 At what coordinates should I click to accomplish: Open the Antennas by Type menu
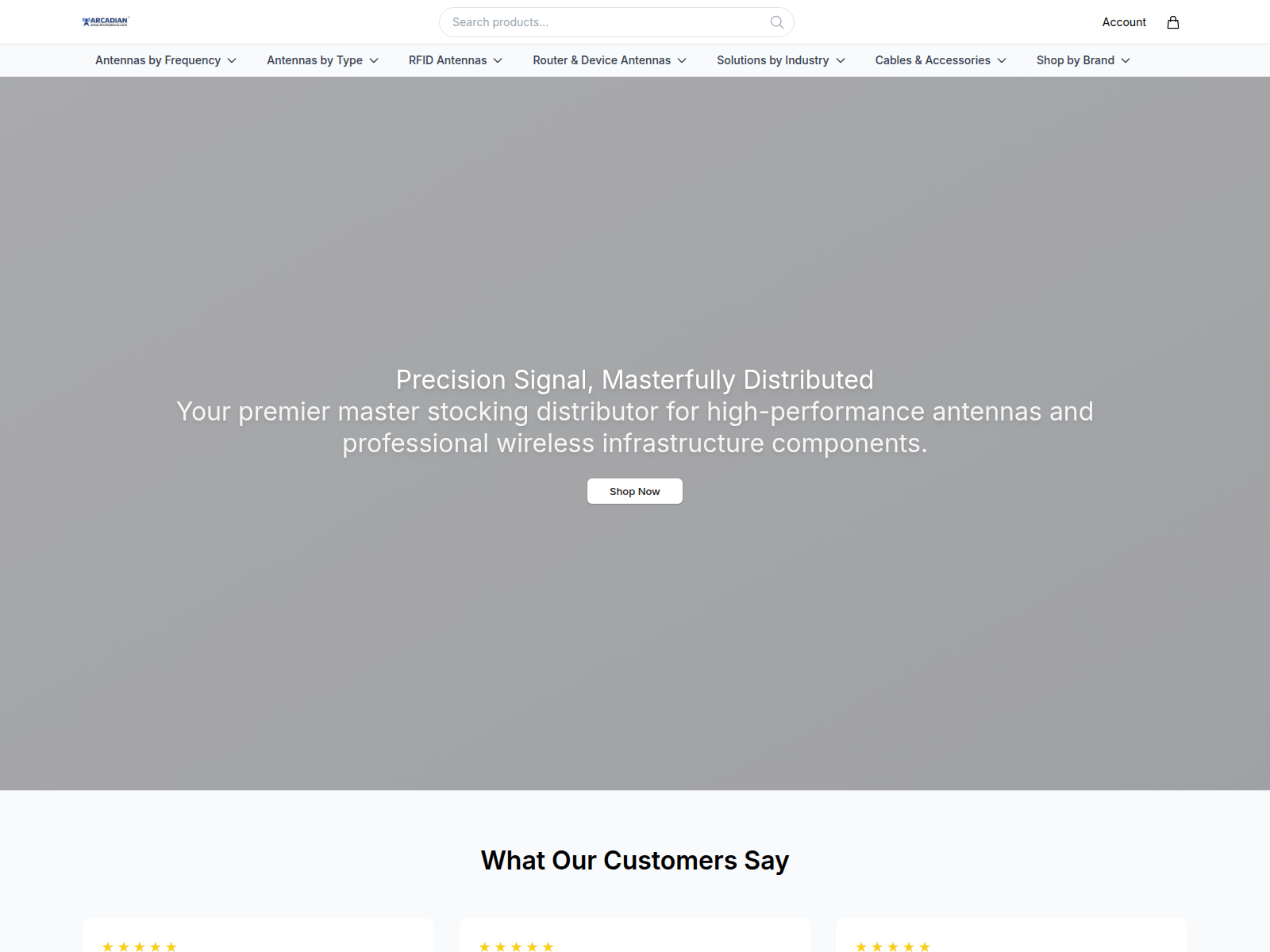point(322,60)
